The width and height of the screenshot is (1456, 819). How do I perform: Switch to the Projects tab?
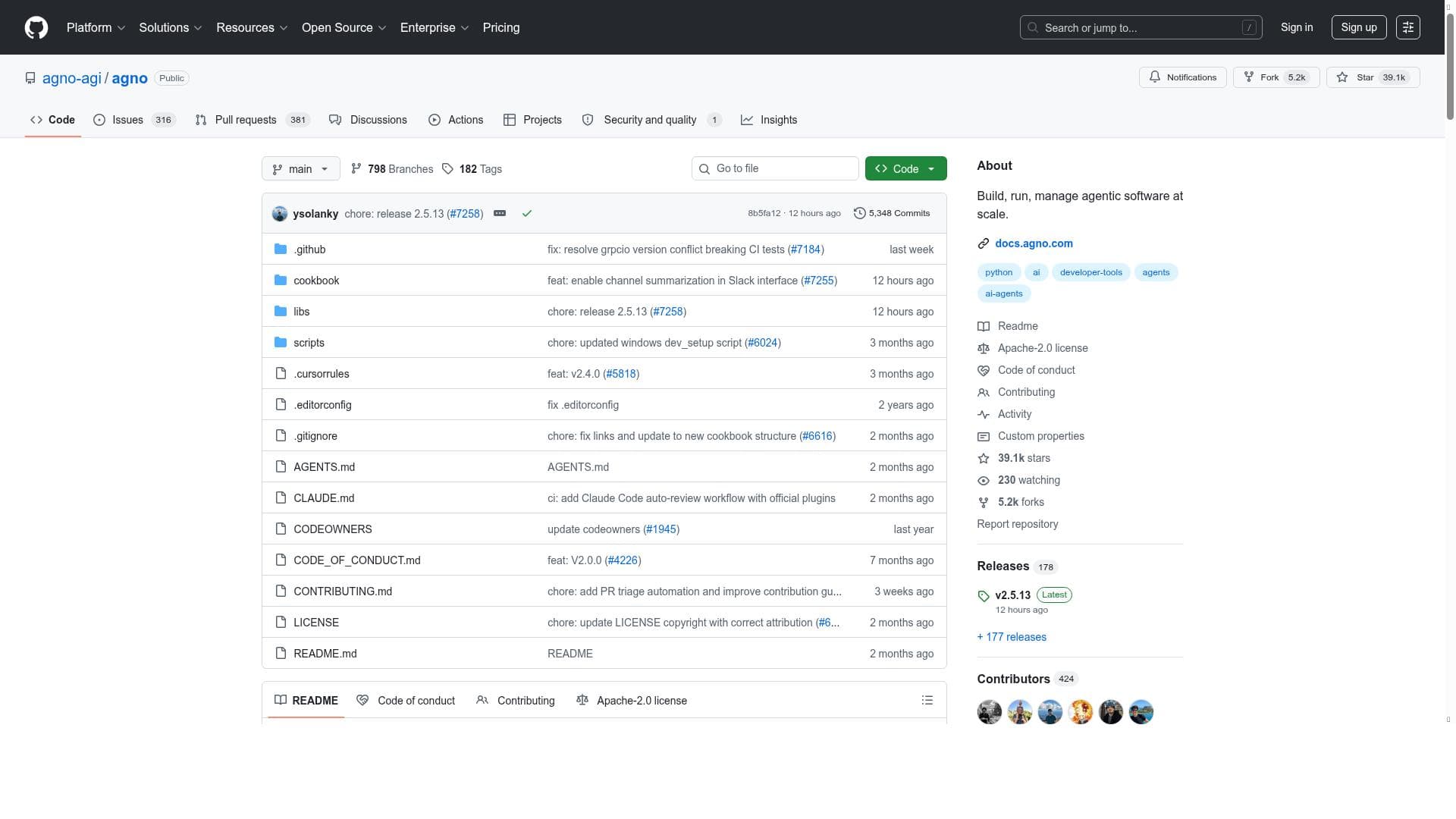532,120
